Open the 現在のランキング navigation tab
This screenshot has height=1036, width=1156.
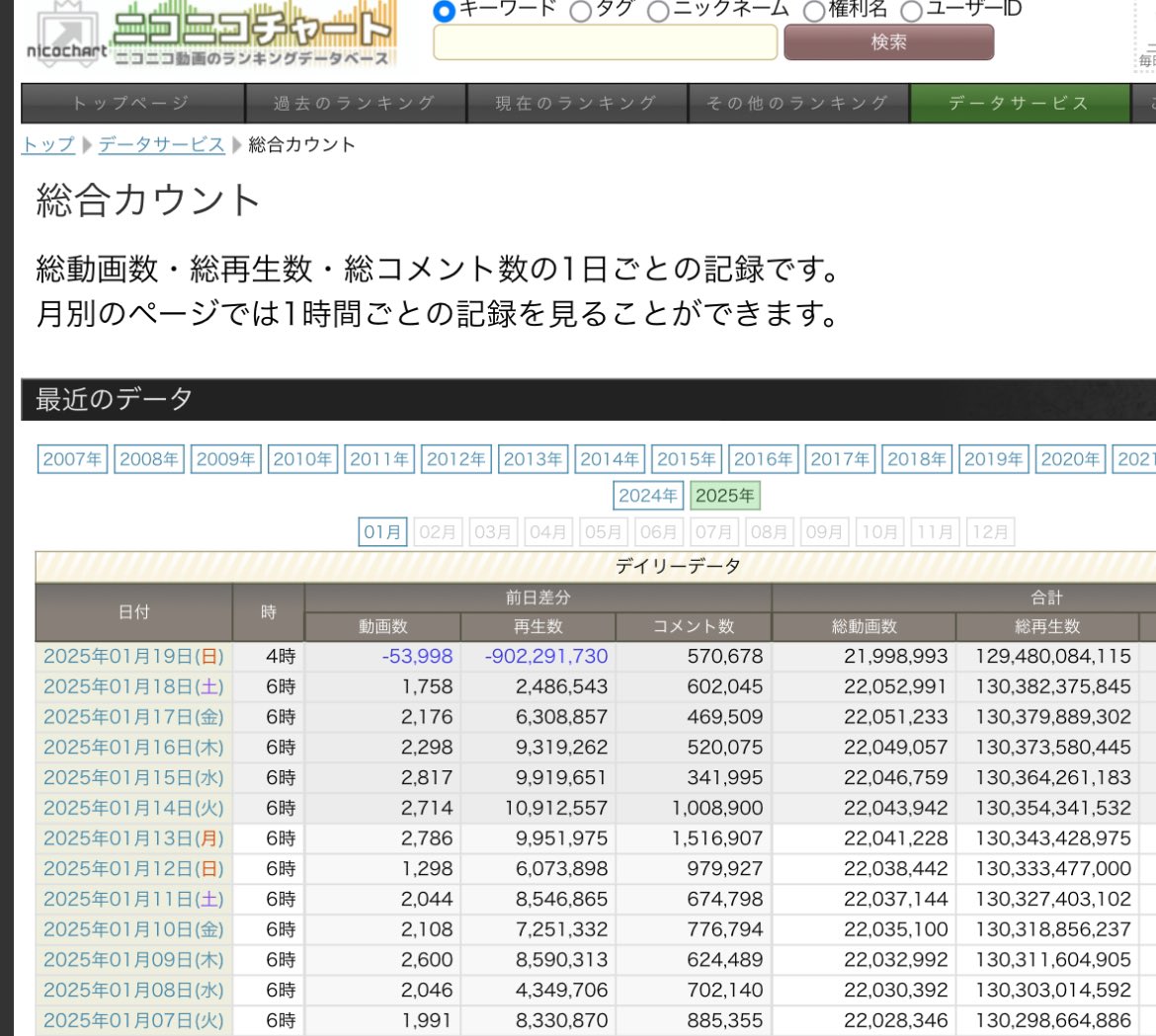click(x=577, y=103)
